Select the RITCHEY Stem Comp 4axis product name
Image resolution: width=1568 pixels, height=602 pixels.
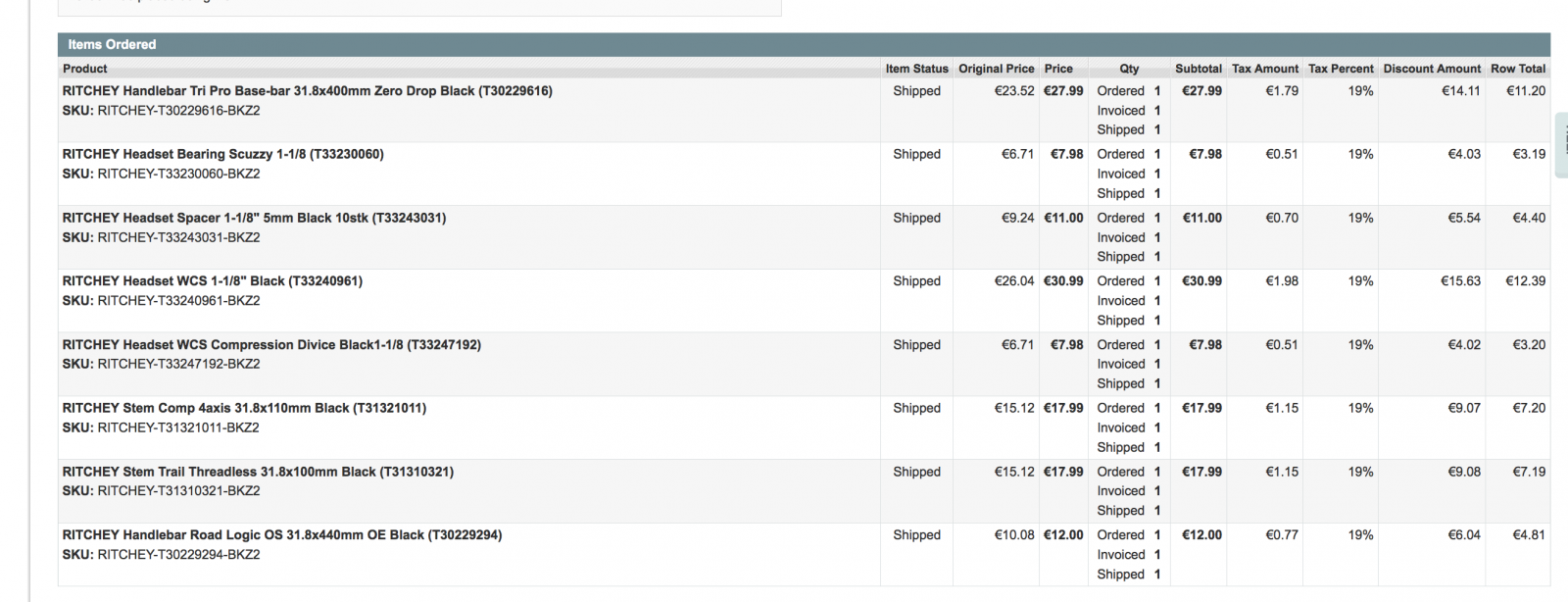[244, 408]
